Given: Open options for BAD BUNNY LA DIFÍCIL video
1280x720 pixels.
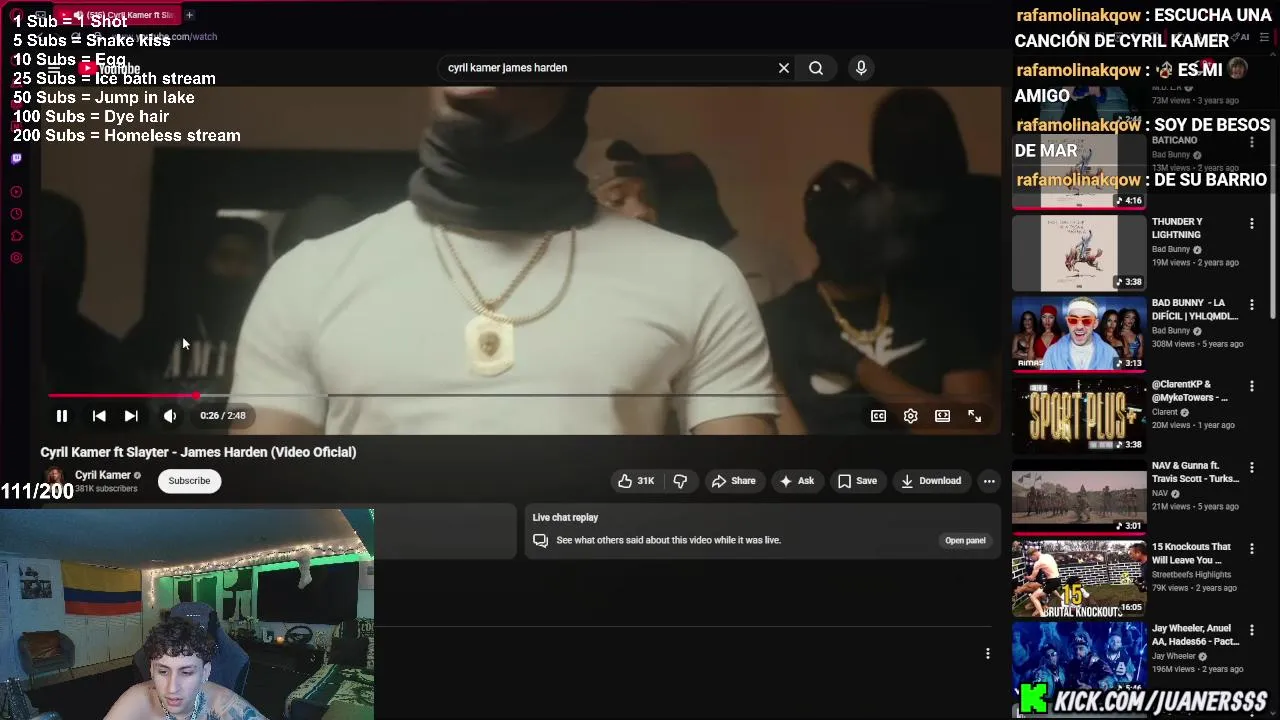Looking at the screenshot, I should click(1251, 306).
